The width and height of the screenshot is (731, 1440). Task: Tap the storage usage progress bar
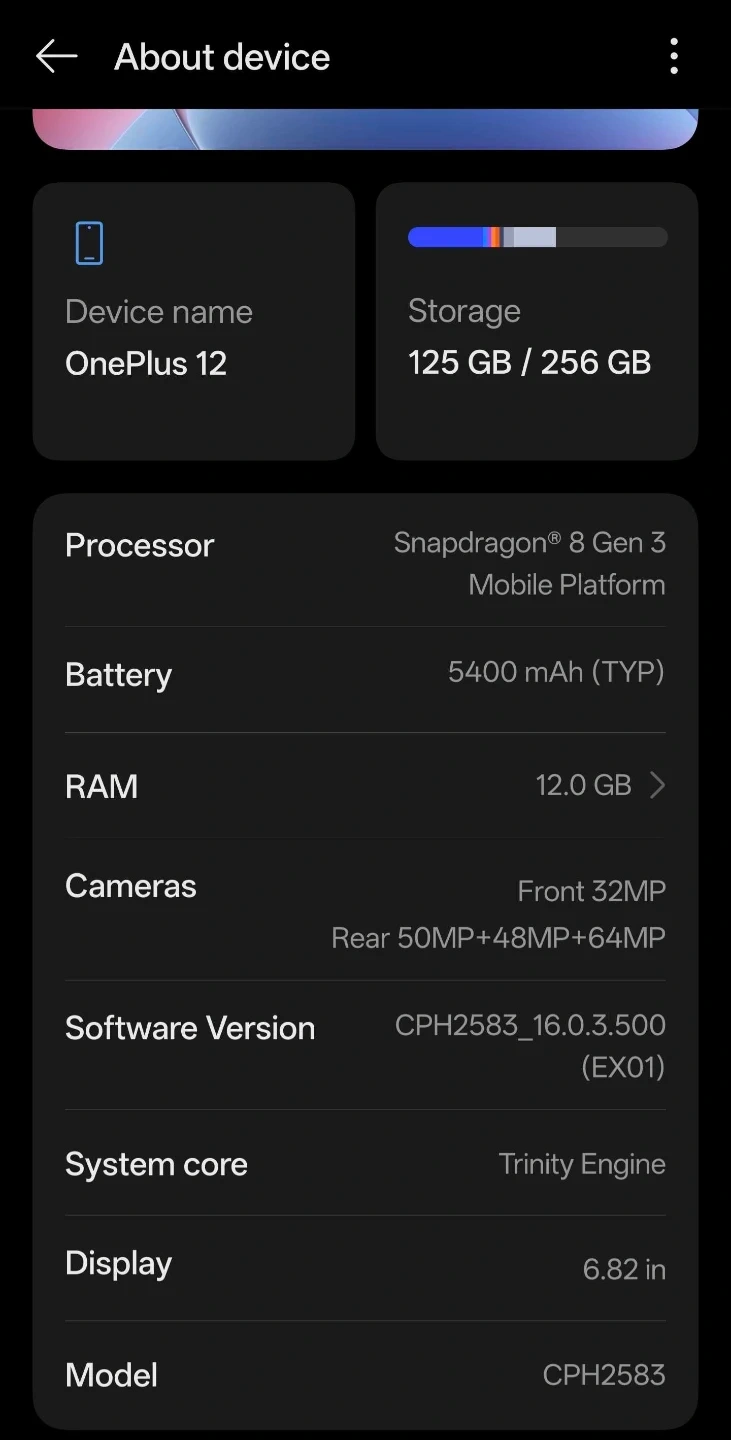pyautogui.click(x=537, y=237)
